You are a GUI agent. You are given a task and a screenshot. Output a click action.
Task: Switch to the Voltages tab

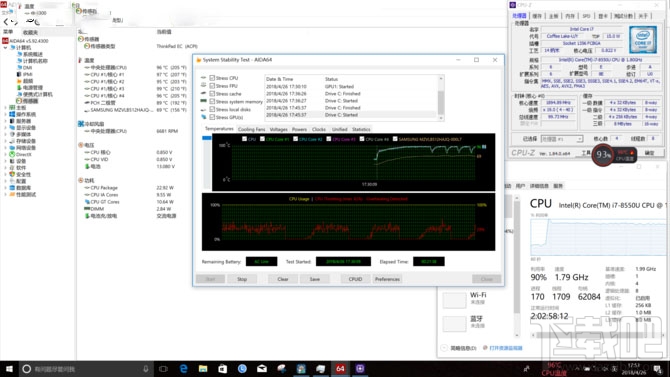279,129
